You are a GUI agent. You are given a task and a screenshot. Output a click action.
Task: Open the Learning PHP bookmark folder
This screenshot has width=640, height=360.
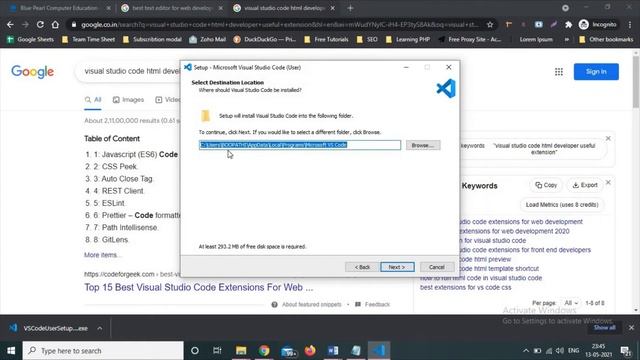click(408, 40)
